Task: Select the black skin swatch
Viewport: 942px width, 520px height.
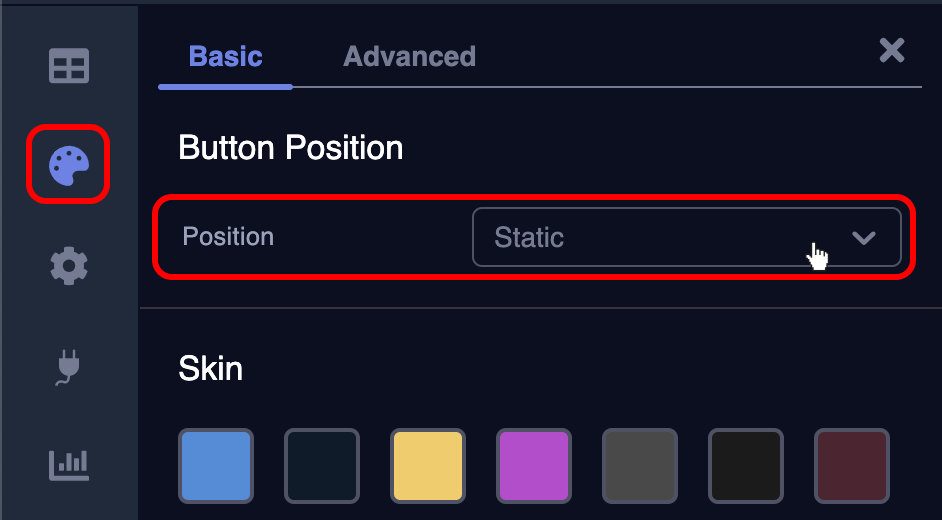Action: pos(746,466)
